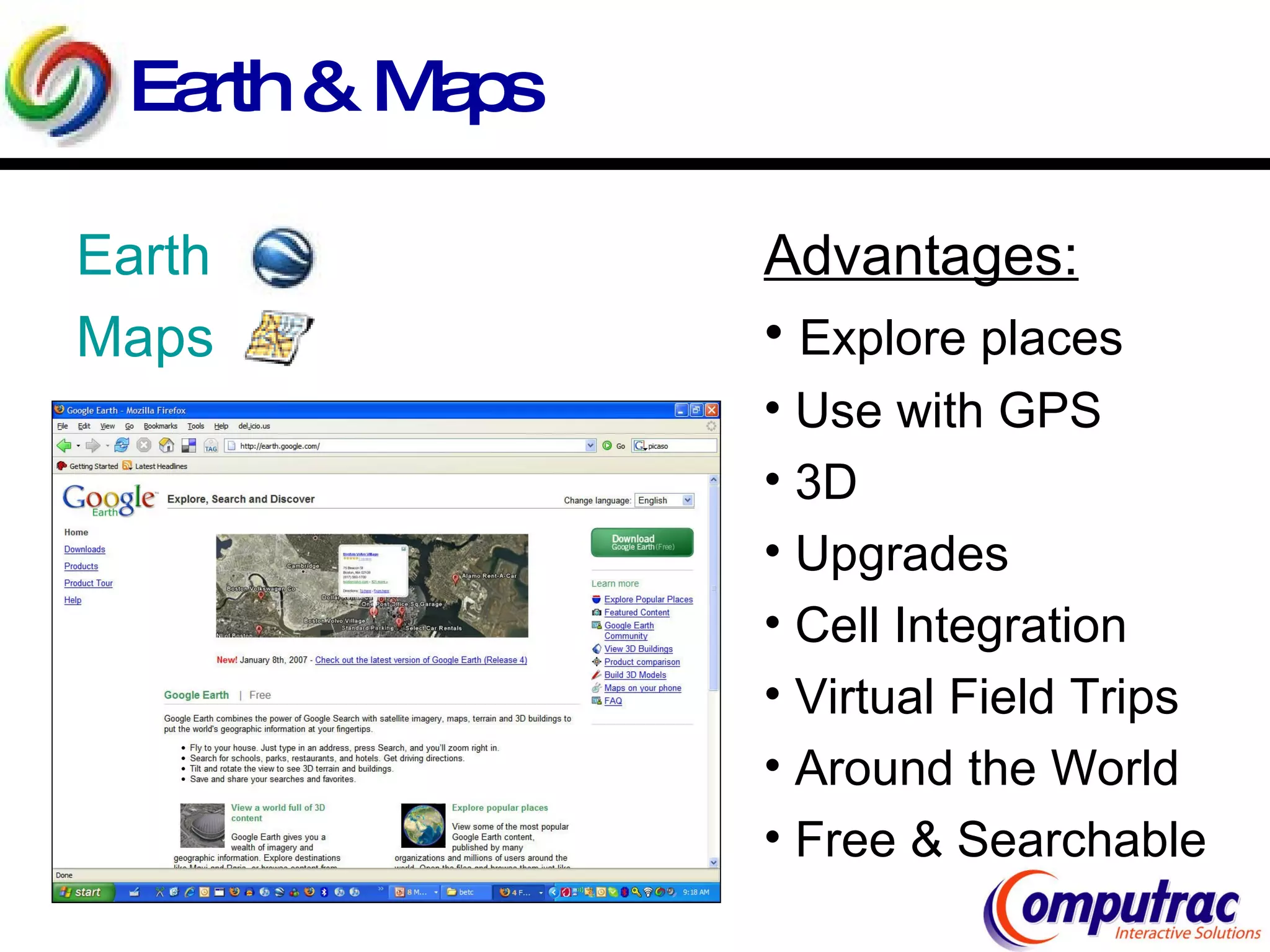This screenshot has width=1270, height=952.
Task: Expand the 4 Firefox taskbar group dropdown
Action: coord(541,892)
